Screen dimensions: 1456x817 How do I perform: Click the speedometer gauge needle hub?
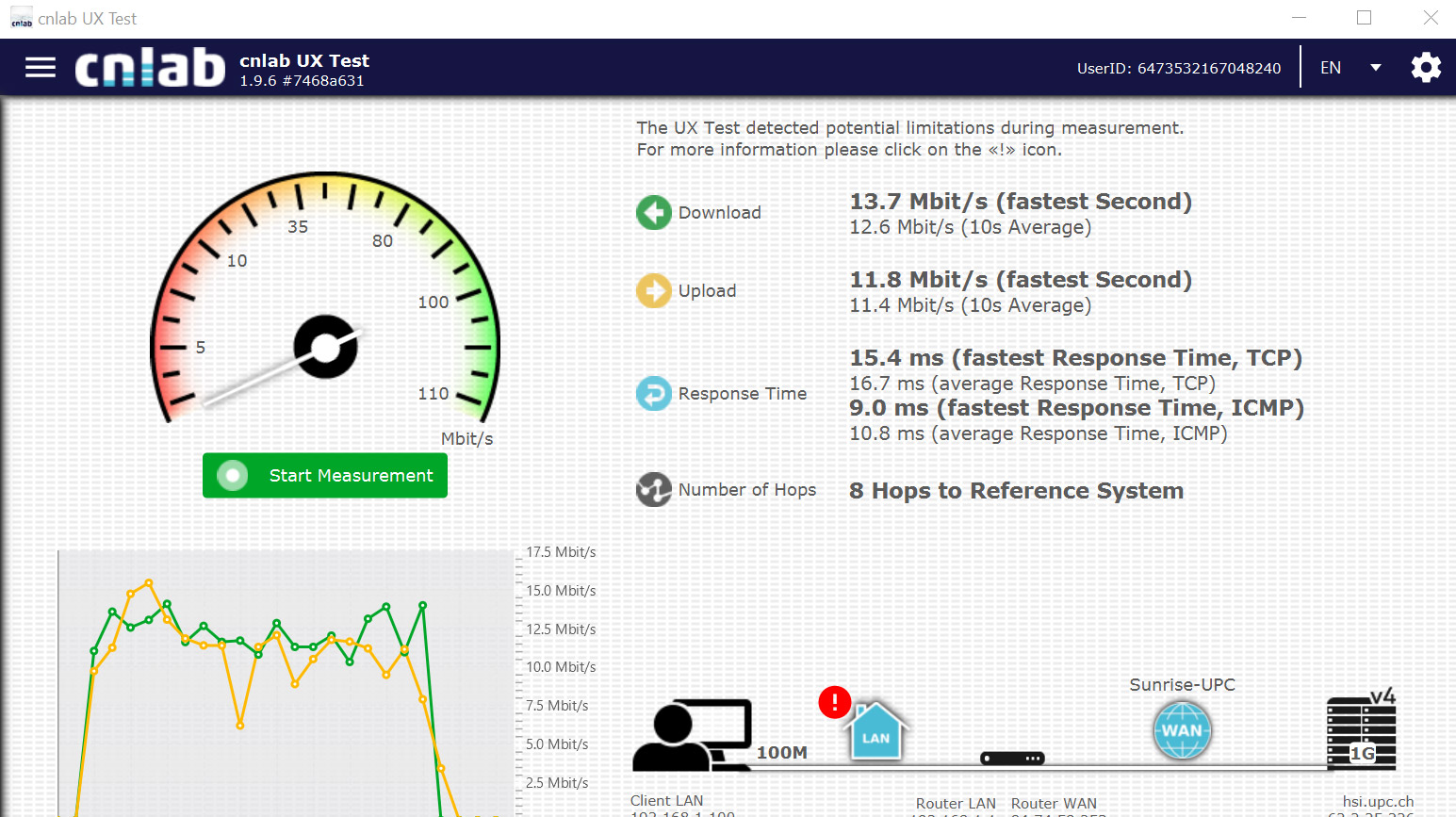(x=326, y=347)
